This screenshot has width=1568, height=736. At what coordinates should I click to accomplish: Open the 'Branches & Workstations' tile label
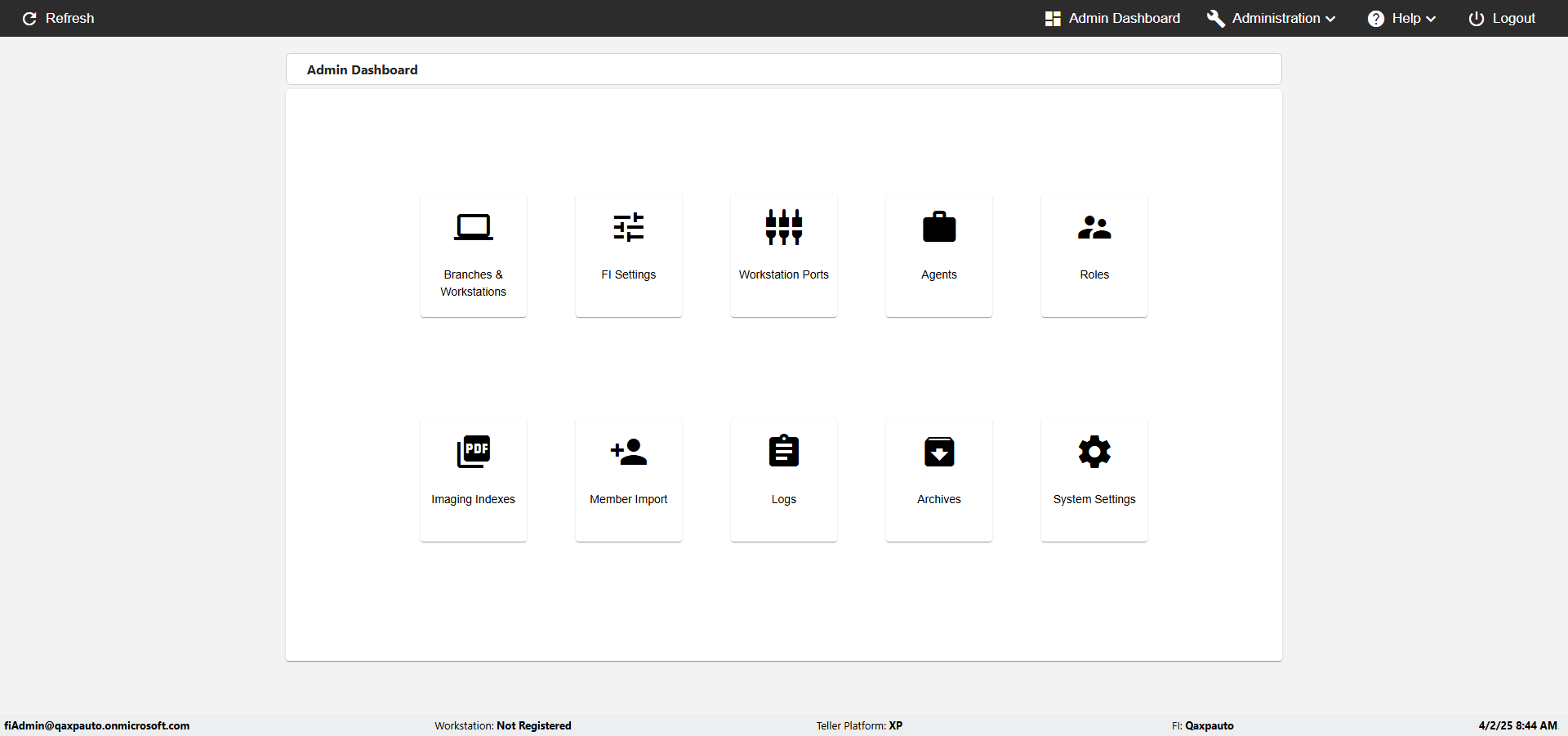474,283
